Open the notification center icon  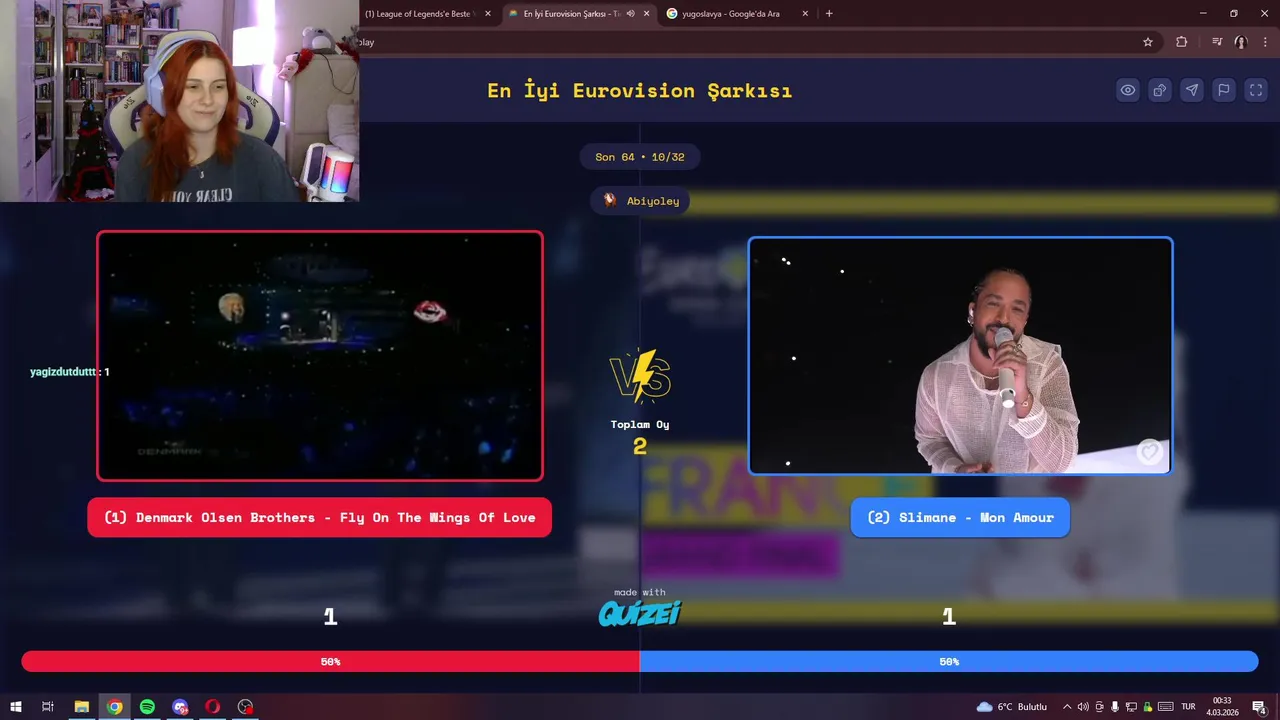(1259, 707)
